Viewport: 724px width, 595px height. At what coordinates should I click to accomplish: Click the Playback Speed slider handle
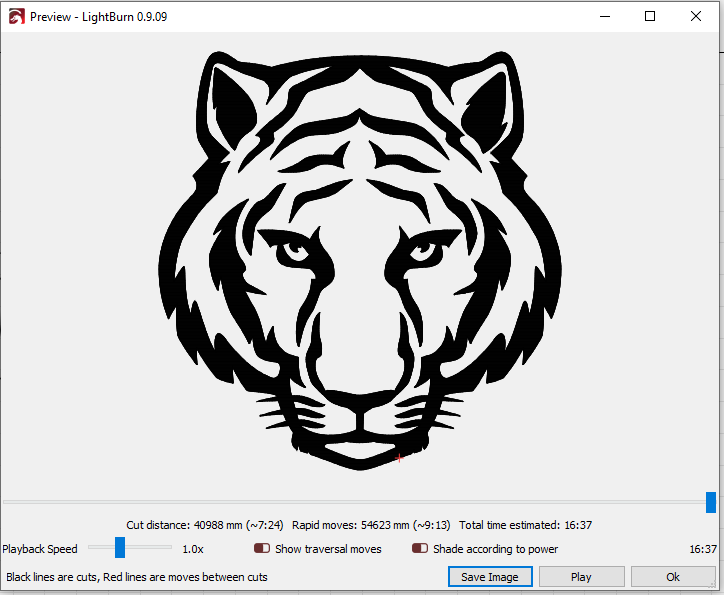[x=119, y=548]
